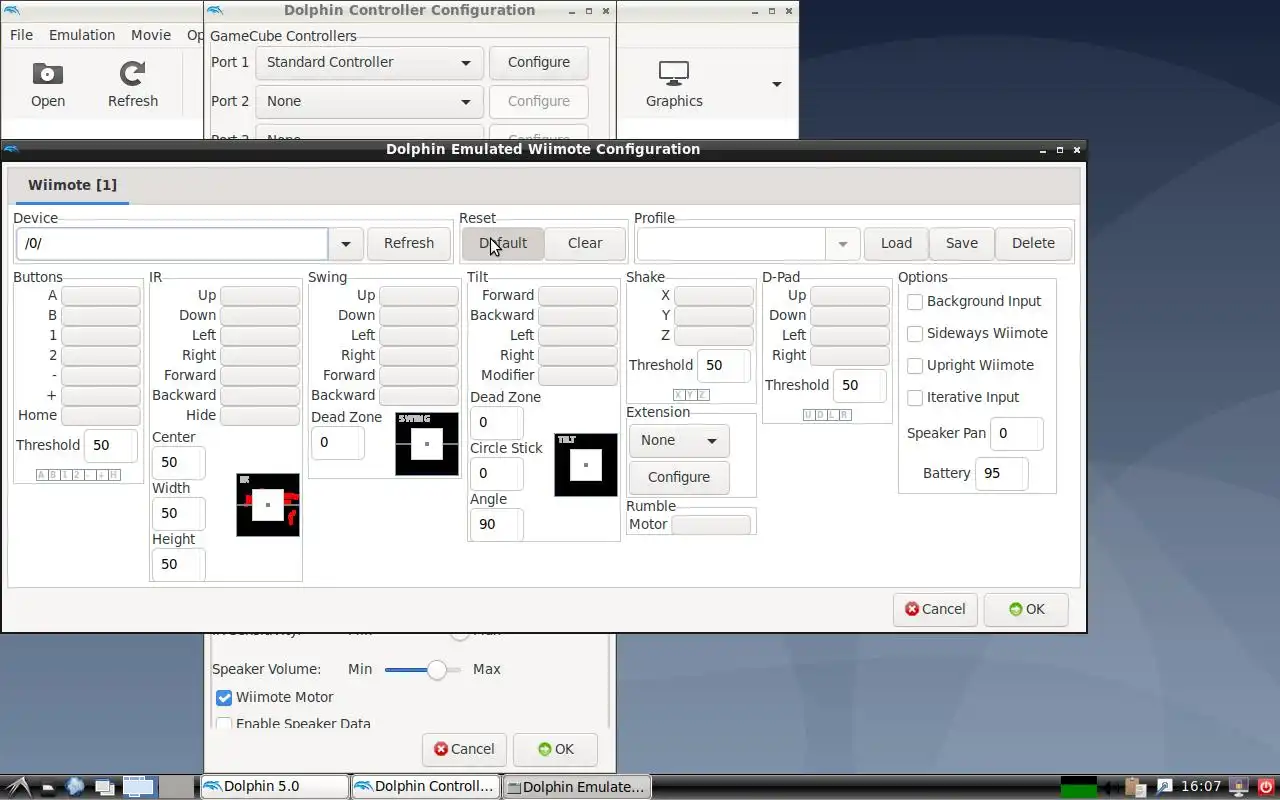Click the Load profile button
The image size is (1280, 800).
pyautogui.click(x=896, y=243)
